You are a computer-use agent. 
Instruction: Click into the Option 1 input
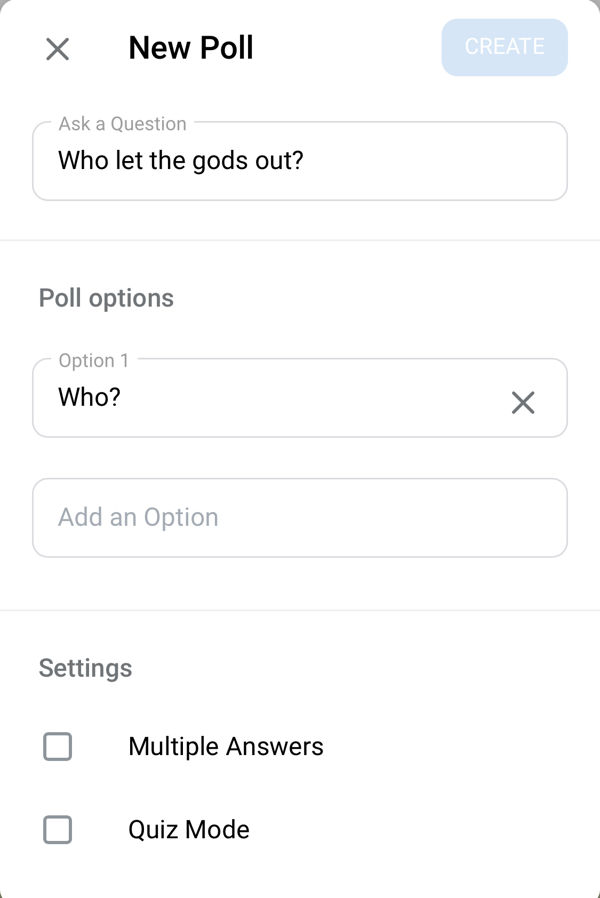(x=270, y=398)
